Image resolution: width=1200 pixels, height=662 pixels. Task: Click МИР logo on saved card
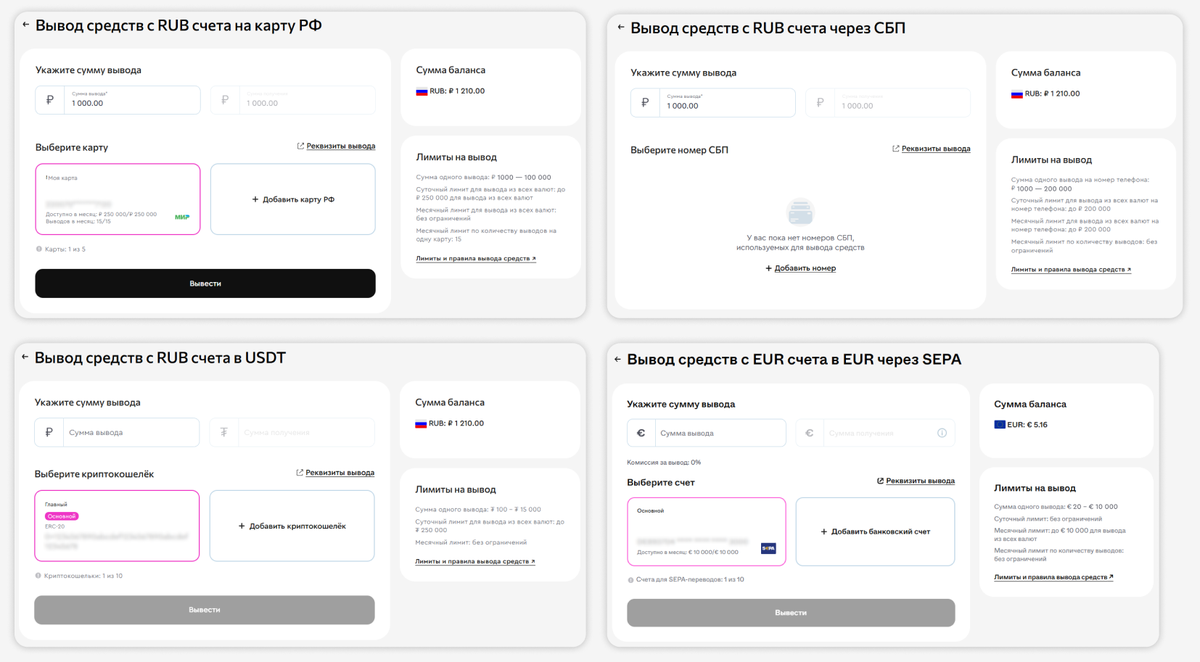pyautogui.click(x=182, y=217)
